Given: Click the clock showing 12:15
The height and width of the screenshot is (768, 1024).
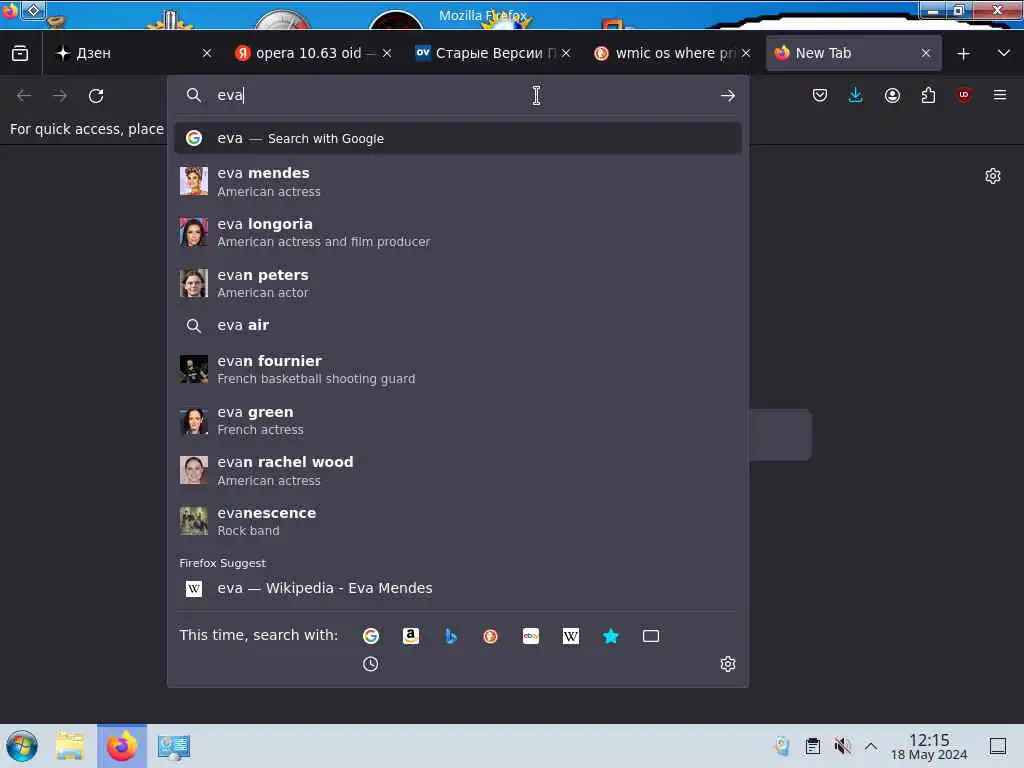Looking at the screenshot, I should coord(929,746).
